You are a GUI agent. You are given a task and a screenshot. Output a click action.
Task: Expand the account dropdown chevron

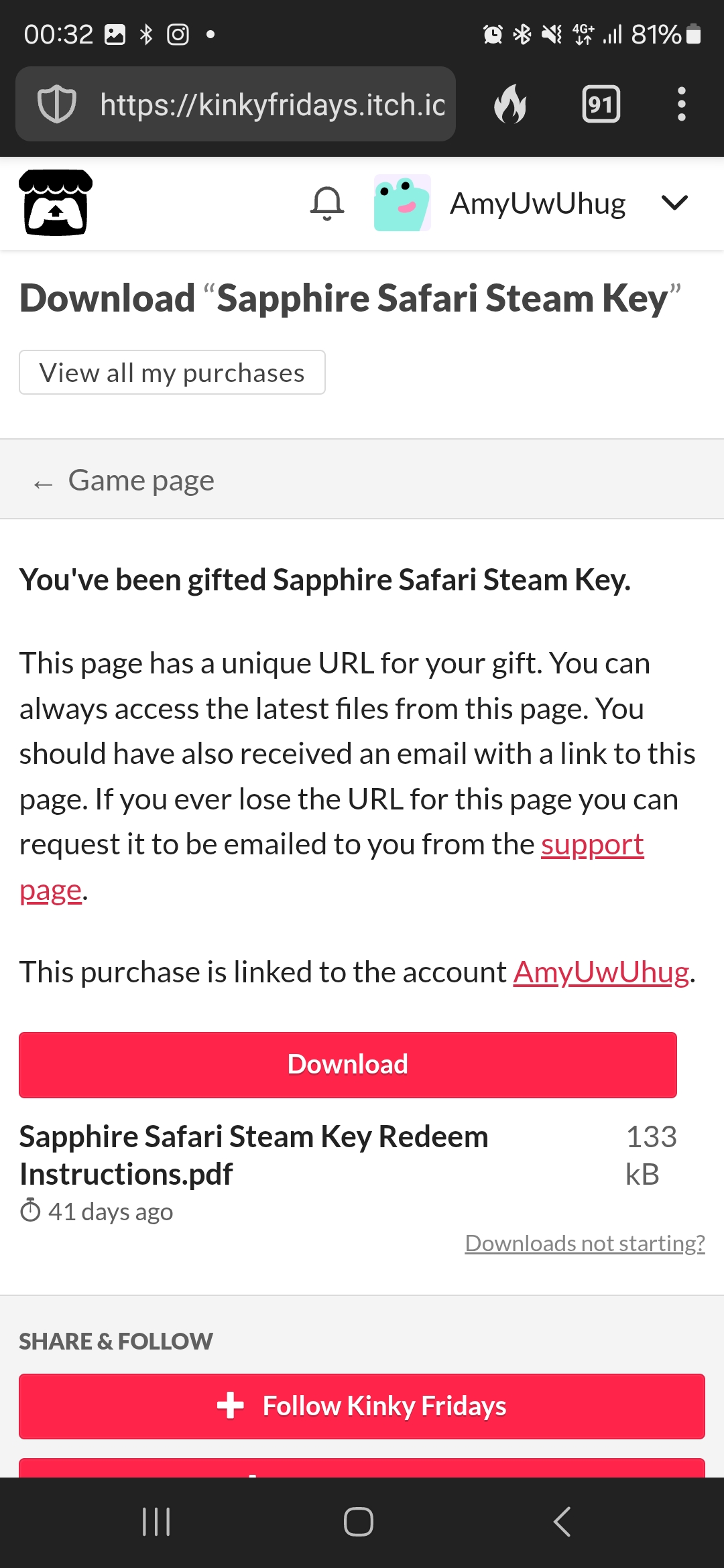point(674,202)
